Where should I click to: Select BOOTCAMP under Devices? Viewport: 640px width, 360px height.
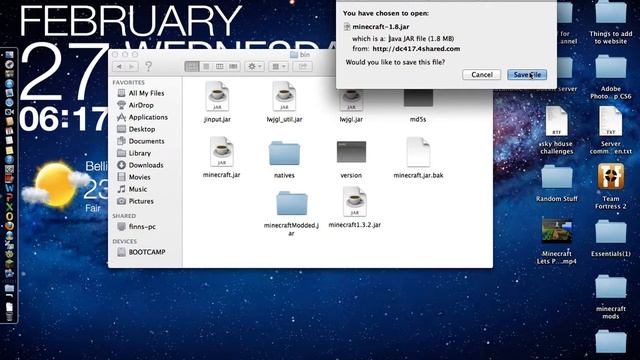141,252
